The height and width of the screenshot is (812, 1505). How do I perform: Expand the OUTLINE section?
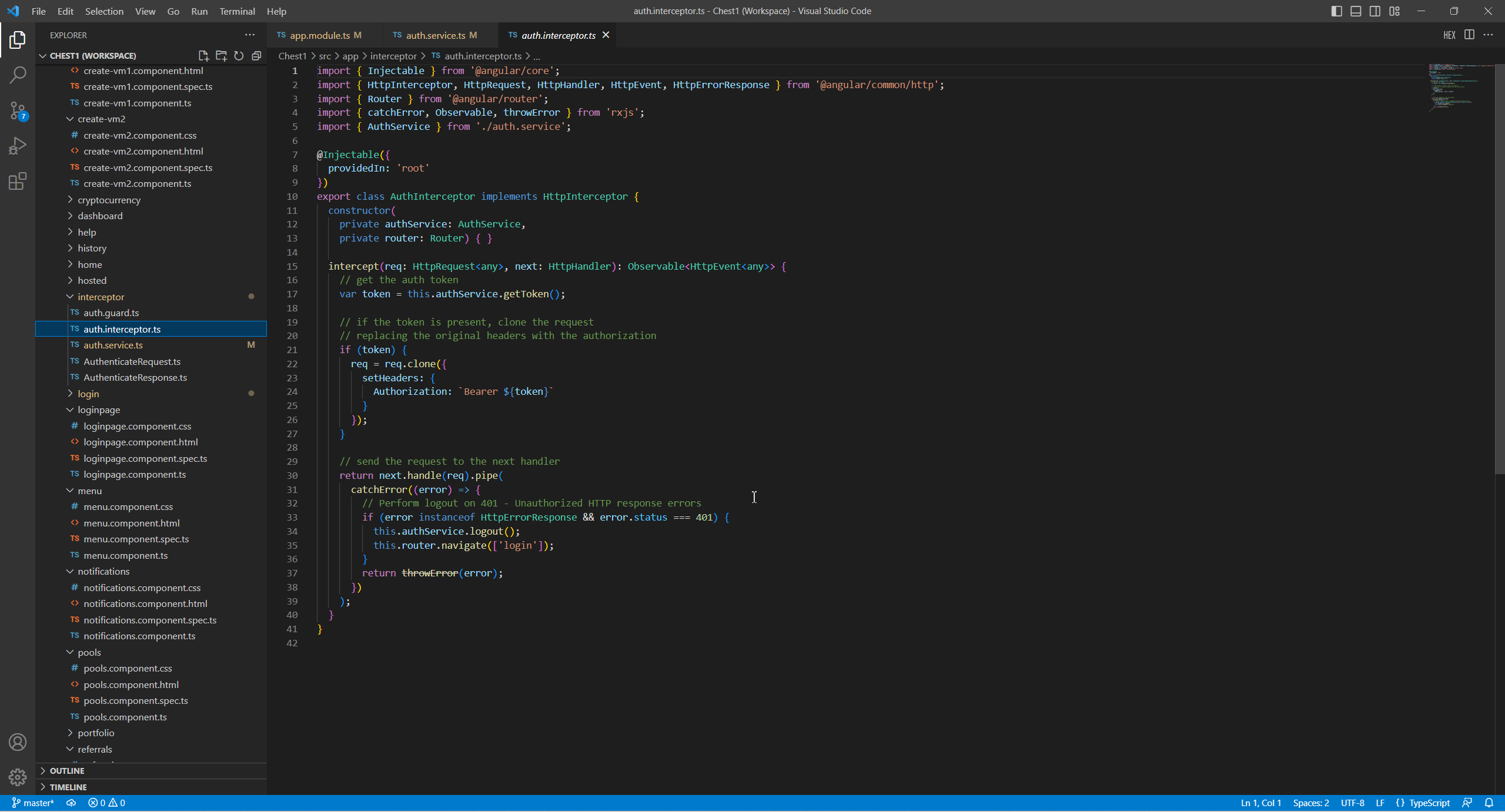pos(67,770)
